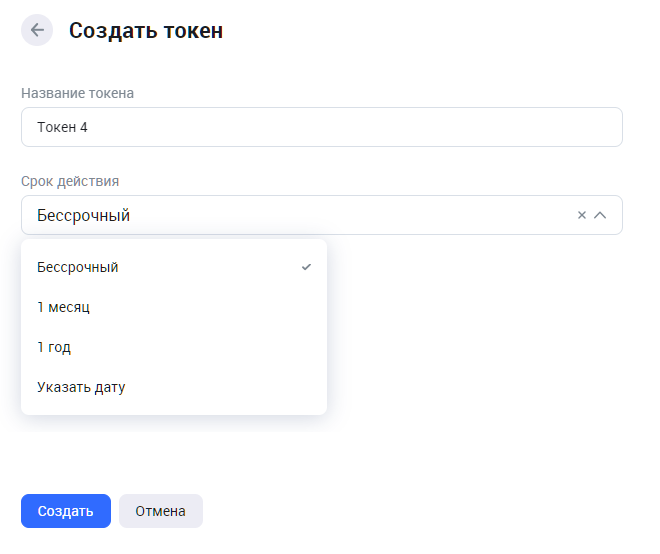The image size is (660, 554).
Task: Click the Название токена field label
Action: click(x=77, y=93)
